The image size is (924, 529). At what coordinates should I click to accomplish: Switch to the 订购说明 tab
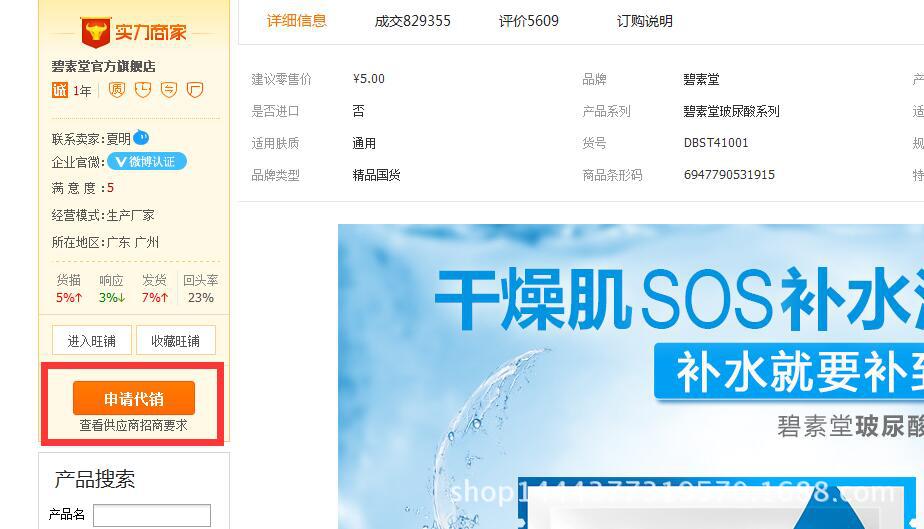coord(645,21)
